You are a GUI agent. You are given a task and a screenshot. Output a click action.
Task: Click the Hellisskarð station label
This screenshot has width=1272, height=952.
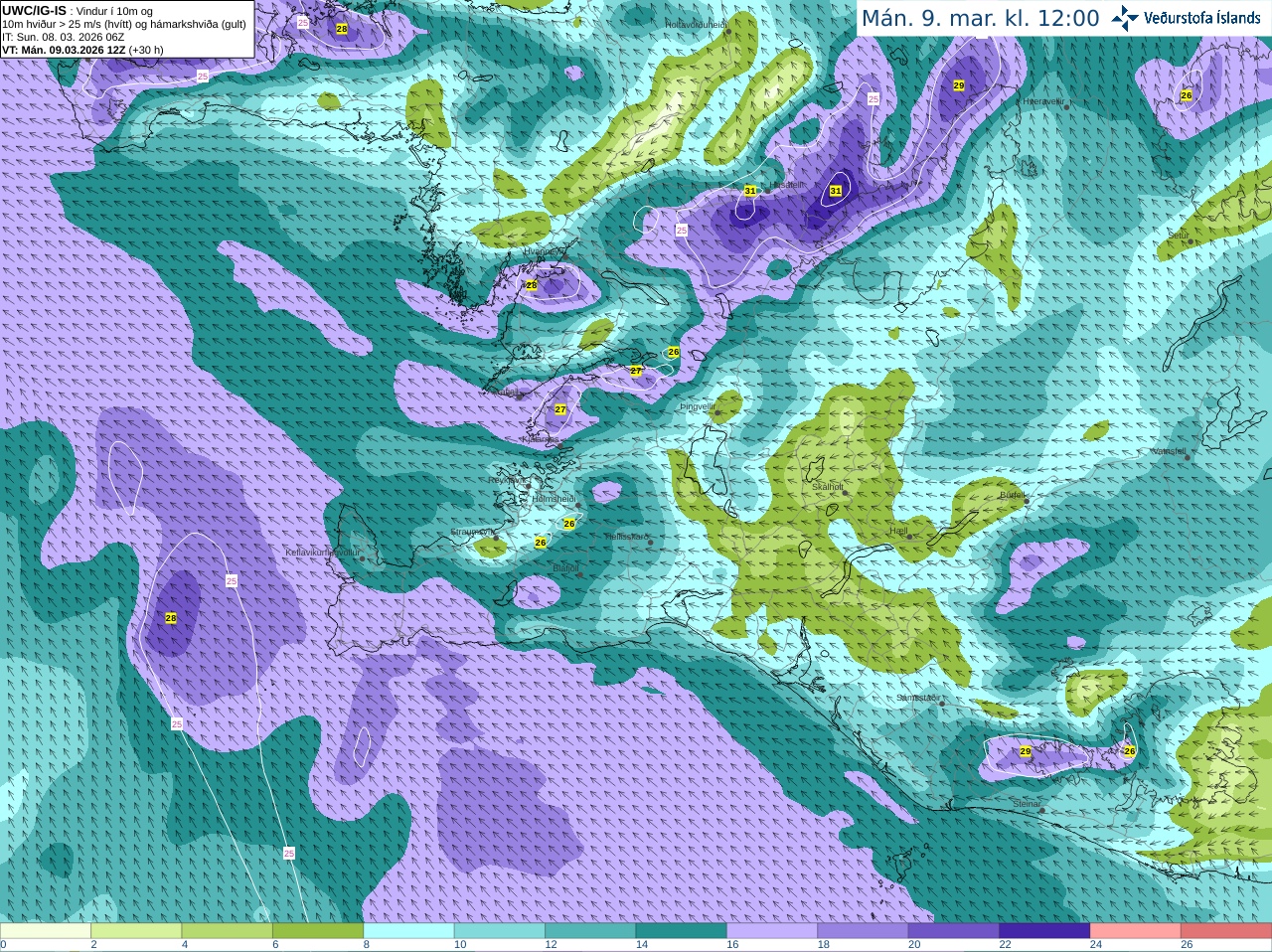[x=627, y=537]
